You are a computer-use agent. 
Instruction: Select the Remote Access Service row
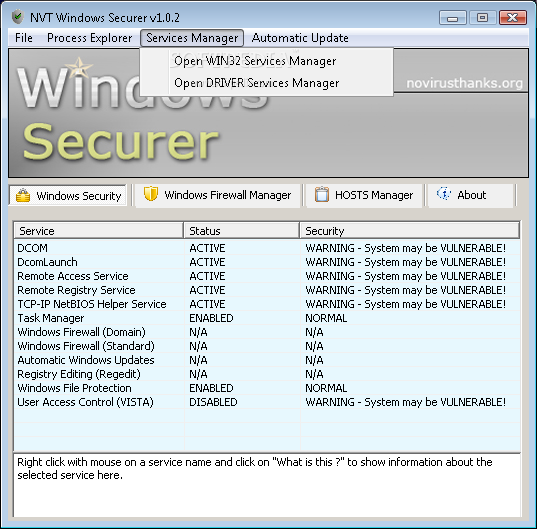[x=267, y=276]
